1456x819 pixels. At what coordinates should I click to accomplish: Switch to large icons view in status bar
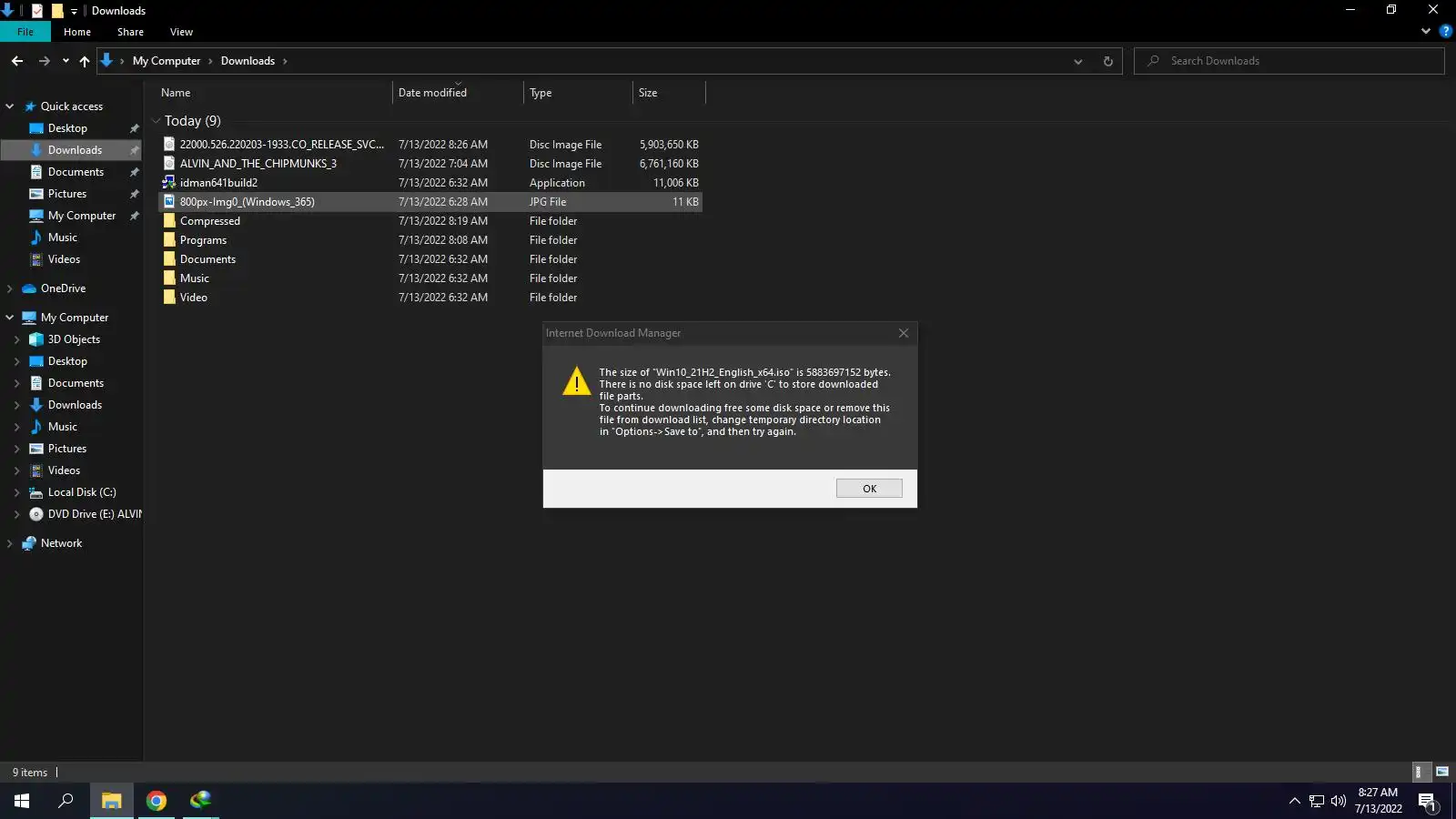[1442, 772]
